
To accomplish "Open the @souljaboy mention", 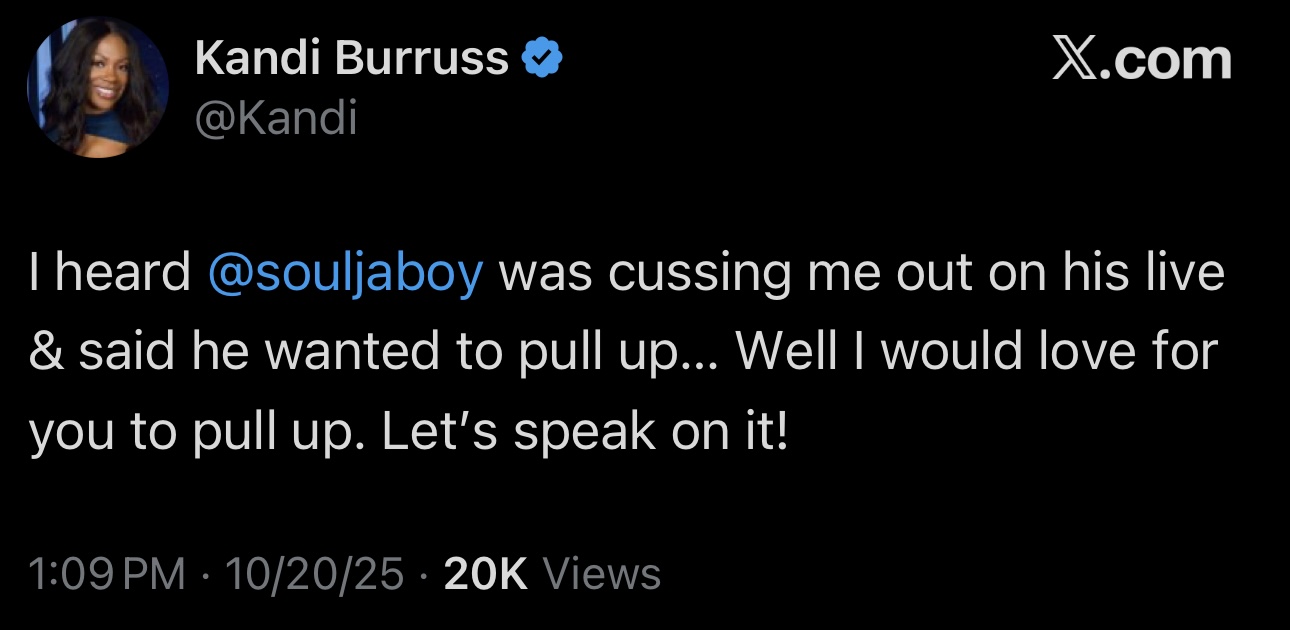I will pos(345,274).
